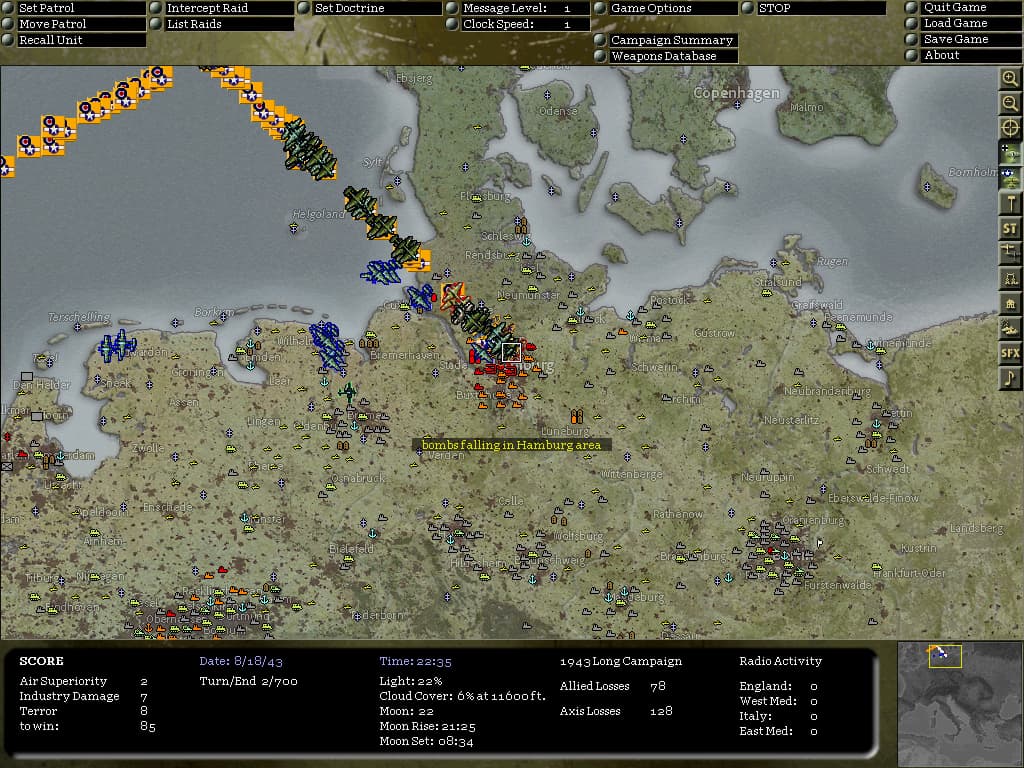Click the Helgoland label on the map
The height and width of the screenshot is (768, 1024).
[318, 214]
